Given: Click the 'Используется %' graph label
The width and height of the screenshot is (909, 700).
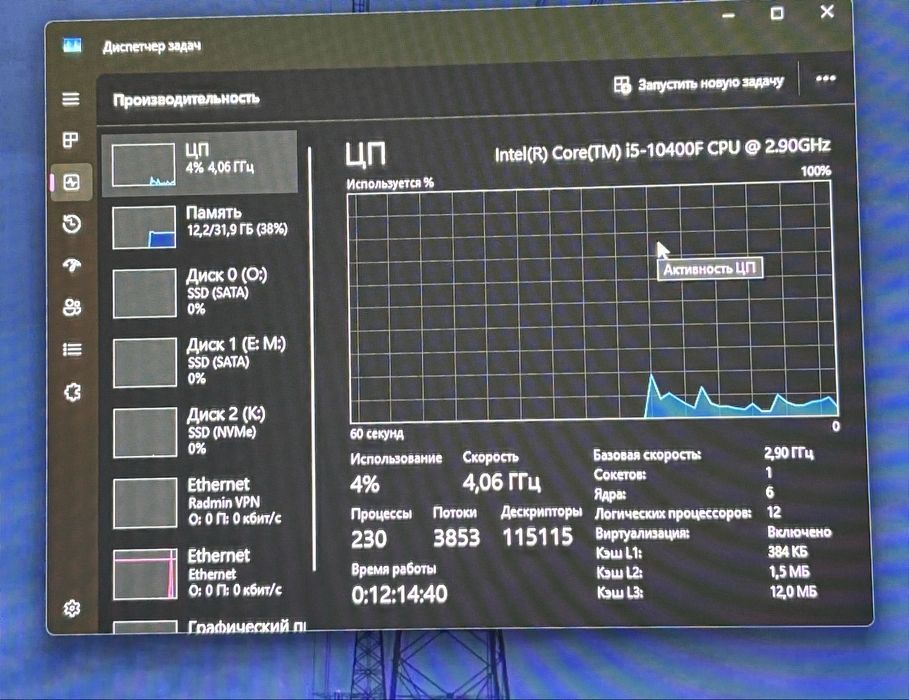Looking at the screenshot, I should click(x=390, y=183).
